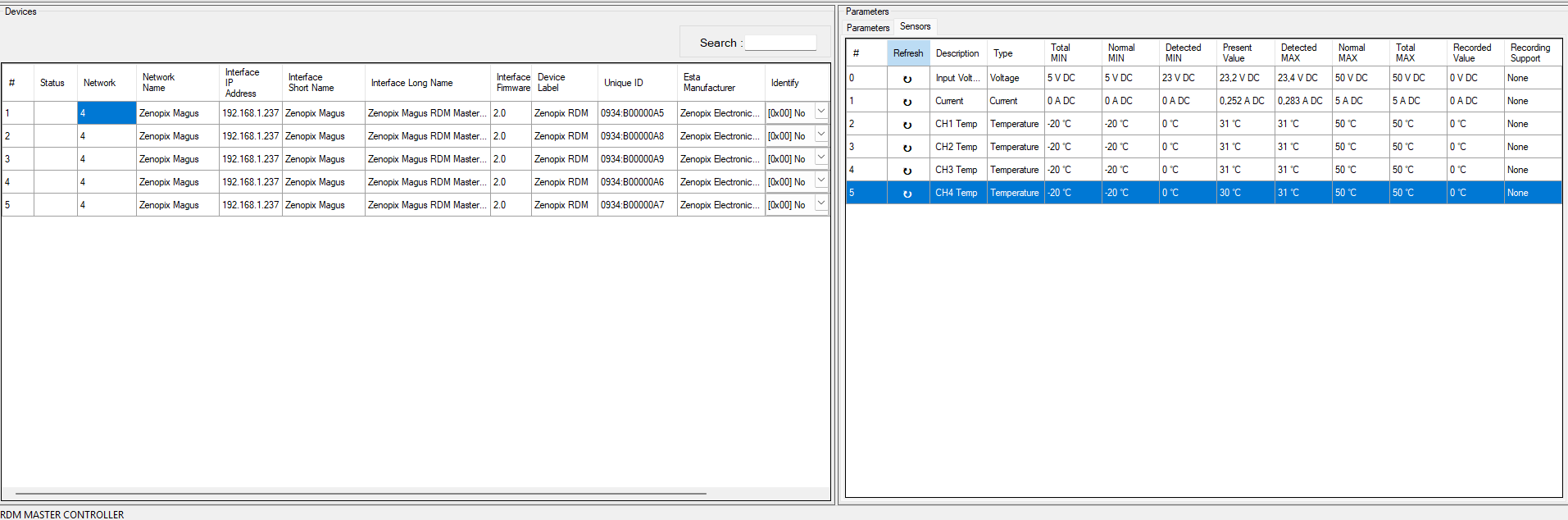1568x520 pixels.
Task: Click the 30 °C present value in CH4 row
Action: tap(1245, 193)
